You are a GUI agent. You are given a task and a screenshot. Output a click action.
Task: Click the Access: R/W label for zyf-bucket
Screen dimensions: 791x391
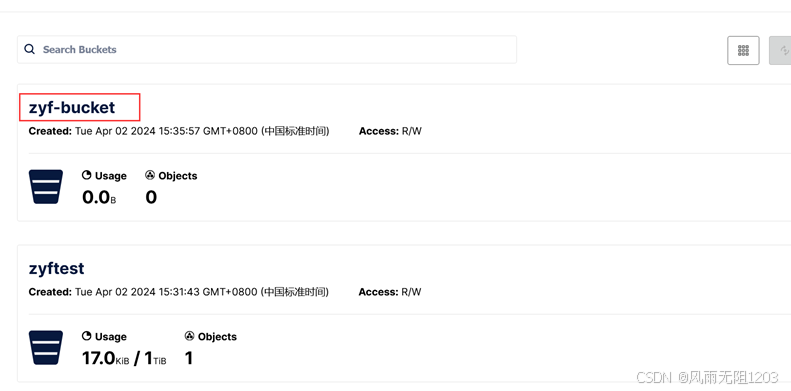tap(390, 131)
